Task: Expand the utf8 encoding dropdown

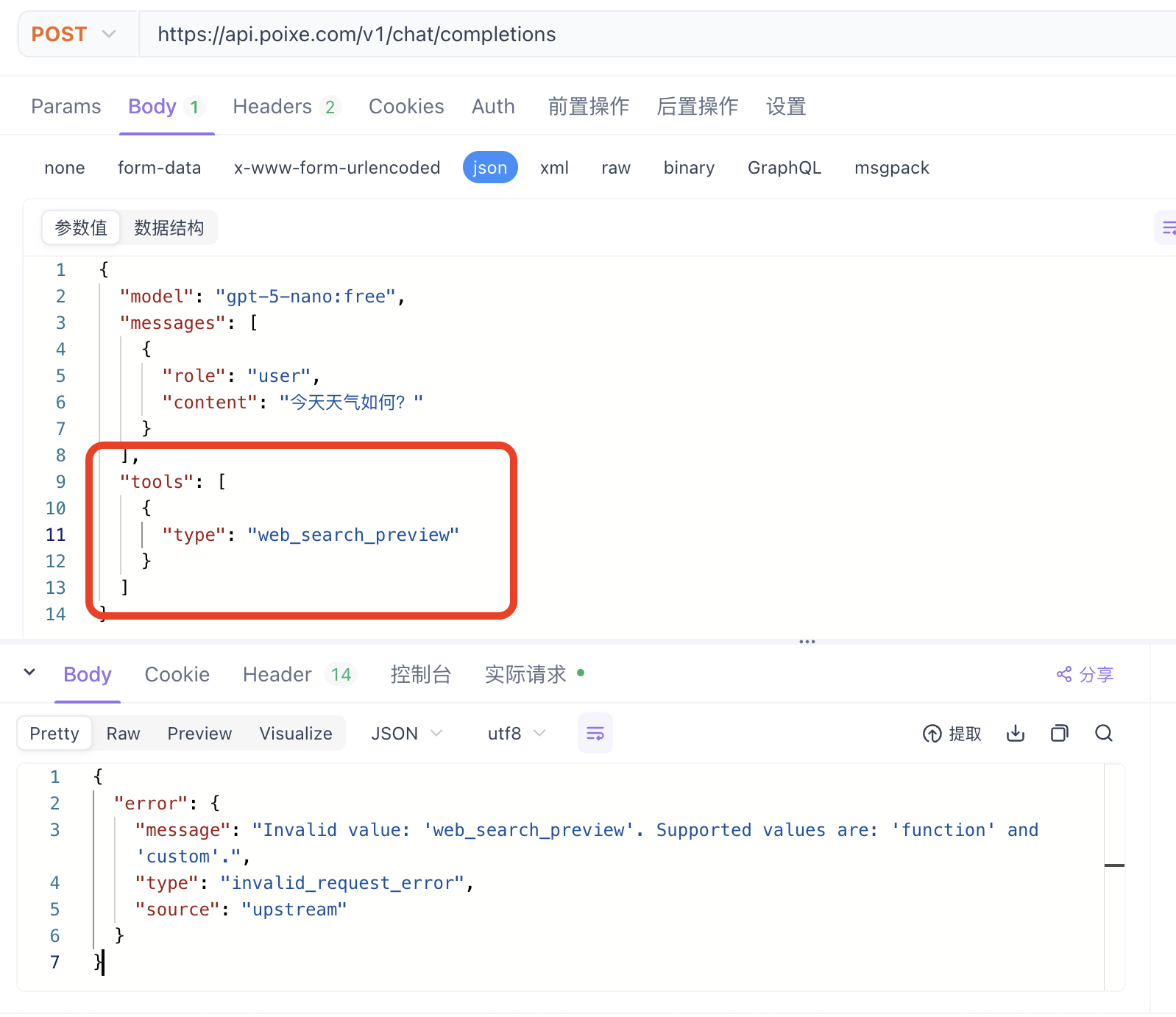Action: click(x=516, y=734)
